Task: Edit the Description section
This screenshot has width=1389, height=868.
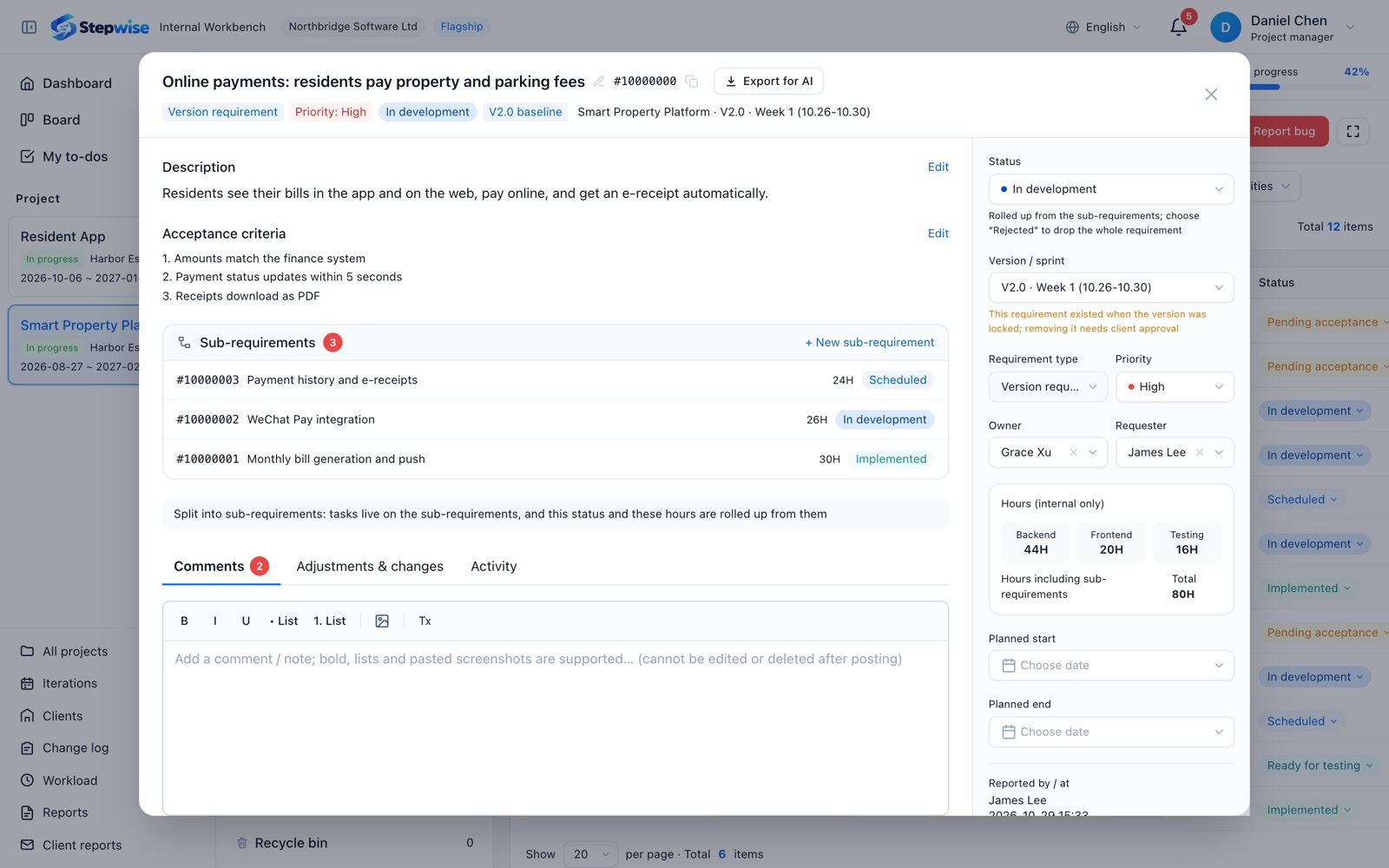Action: 938,167
